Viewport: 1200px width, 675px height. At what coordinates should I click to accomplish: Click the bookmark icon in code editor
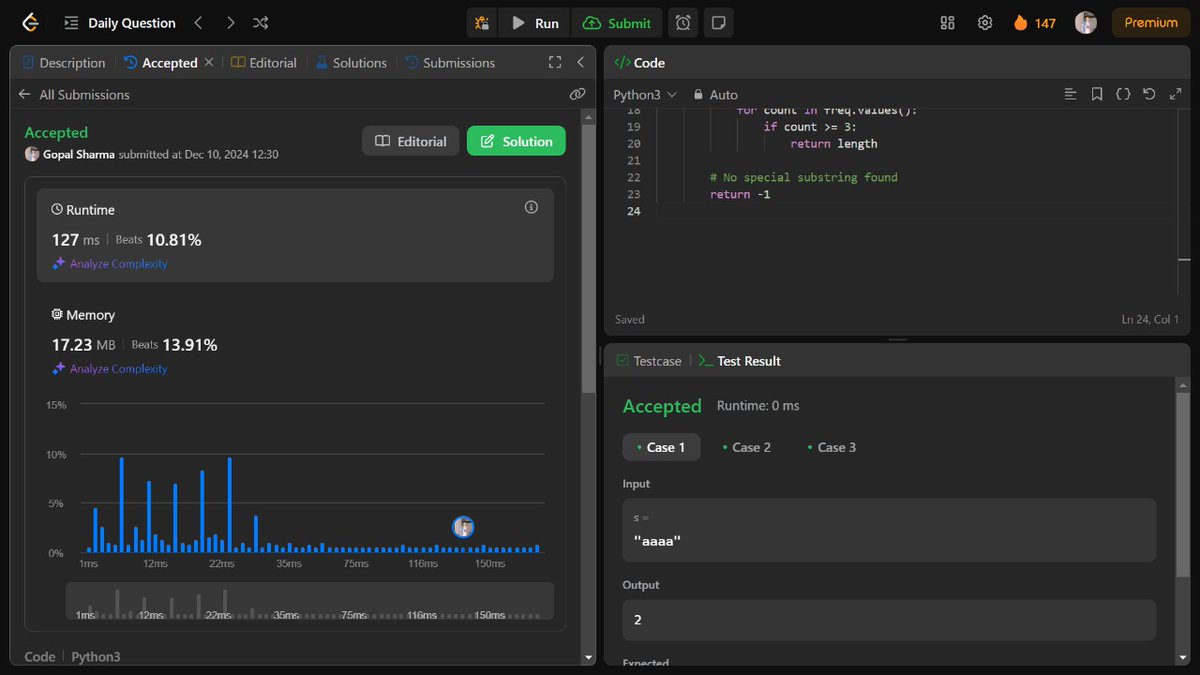point(1097,94)
